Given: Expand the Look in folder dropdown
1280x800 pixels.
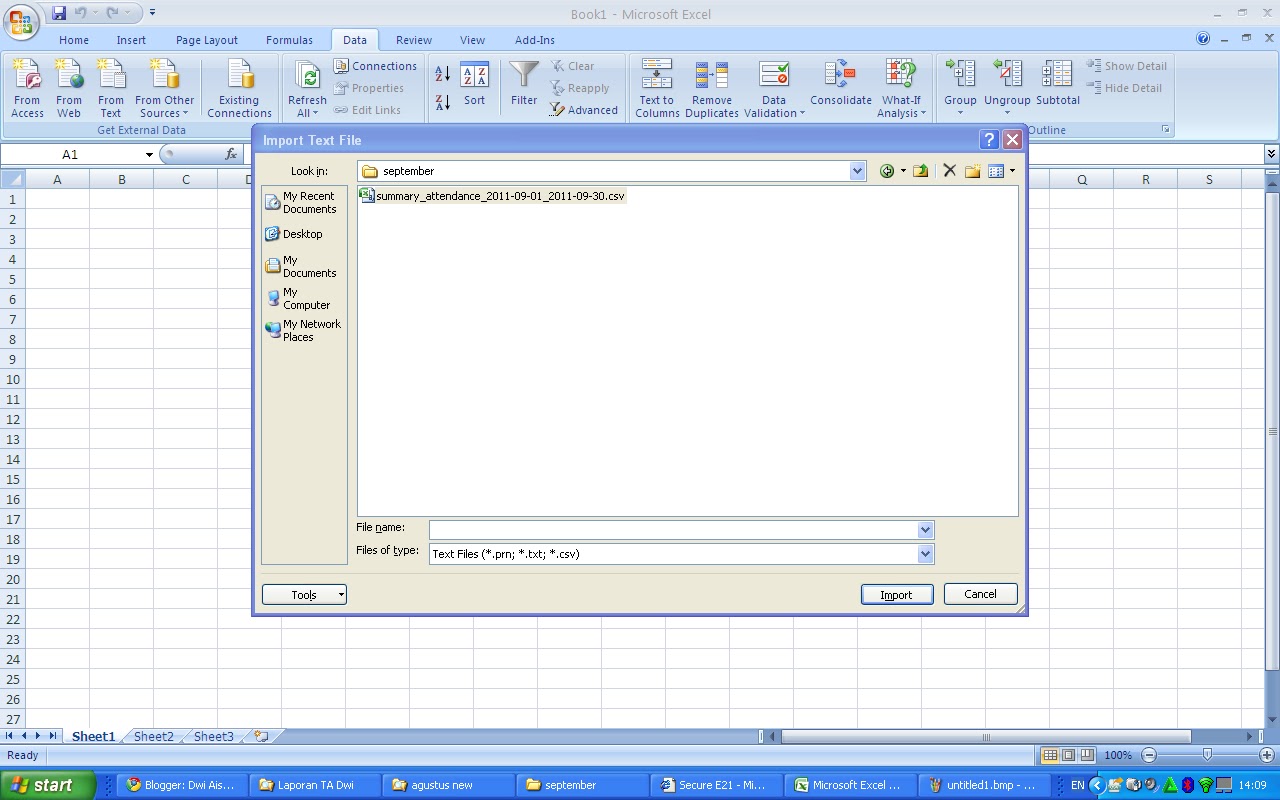Looking at the screenshot, I should (857, 171).
